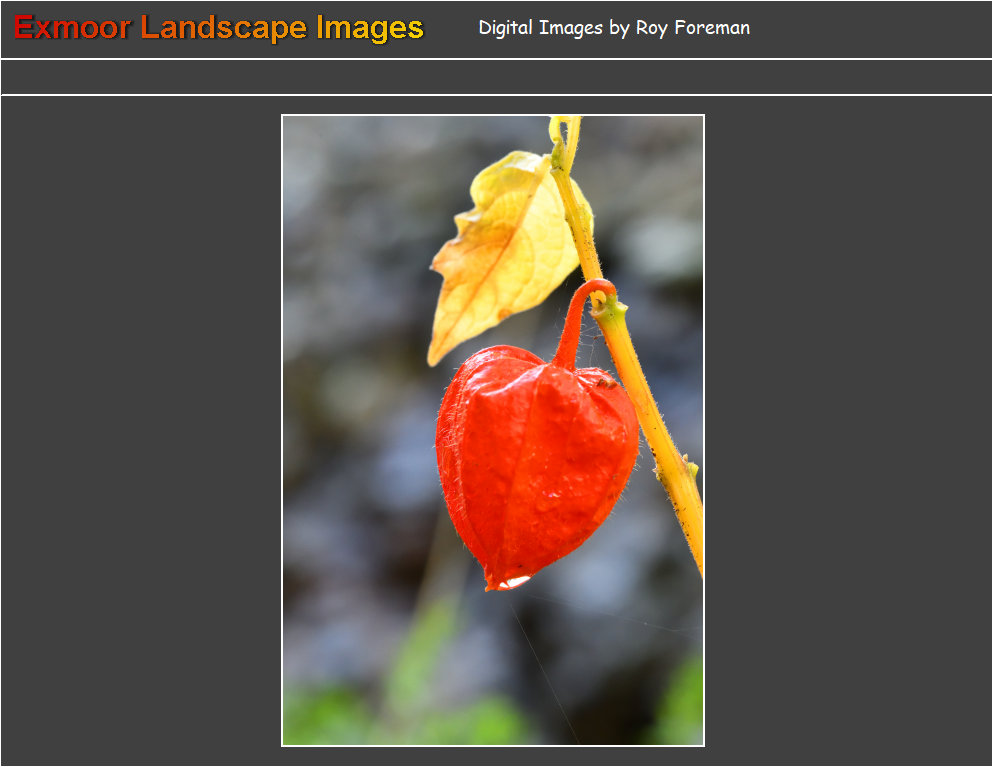Click the Exmoor Landscape Images site title
Image resolution: width=993 pixels, height=767 pixels.
[x=219, y=28]
